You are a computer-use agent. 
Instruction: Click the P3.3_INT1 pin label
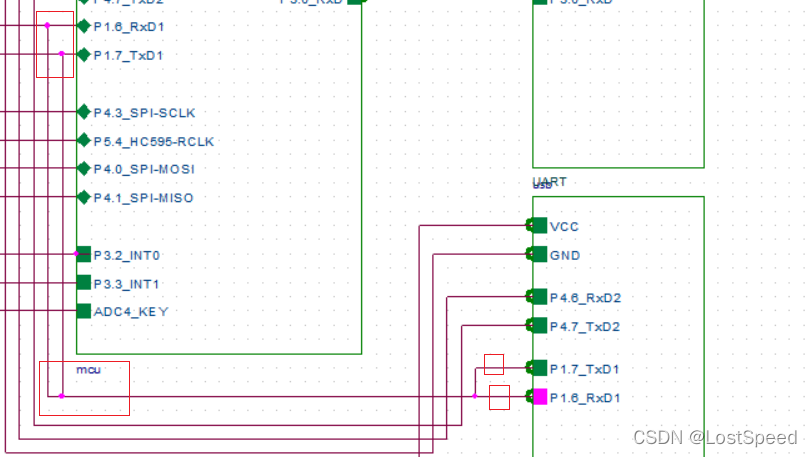point(126,284)
